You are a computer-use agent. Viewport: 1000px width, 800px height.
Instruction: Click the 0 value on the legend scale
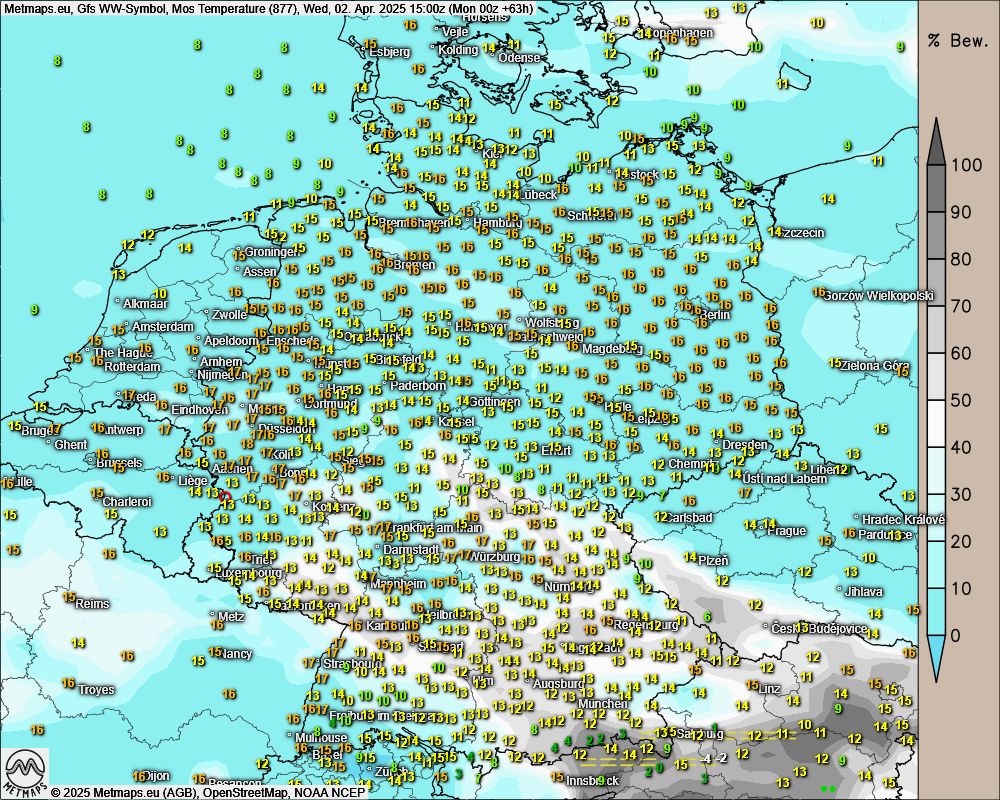956,635
